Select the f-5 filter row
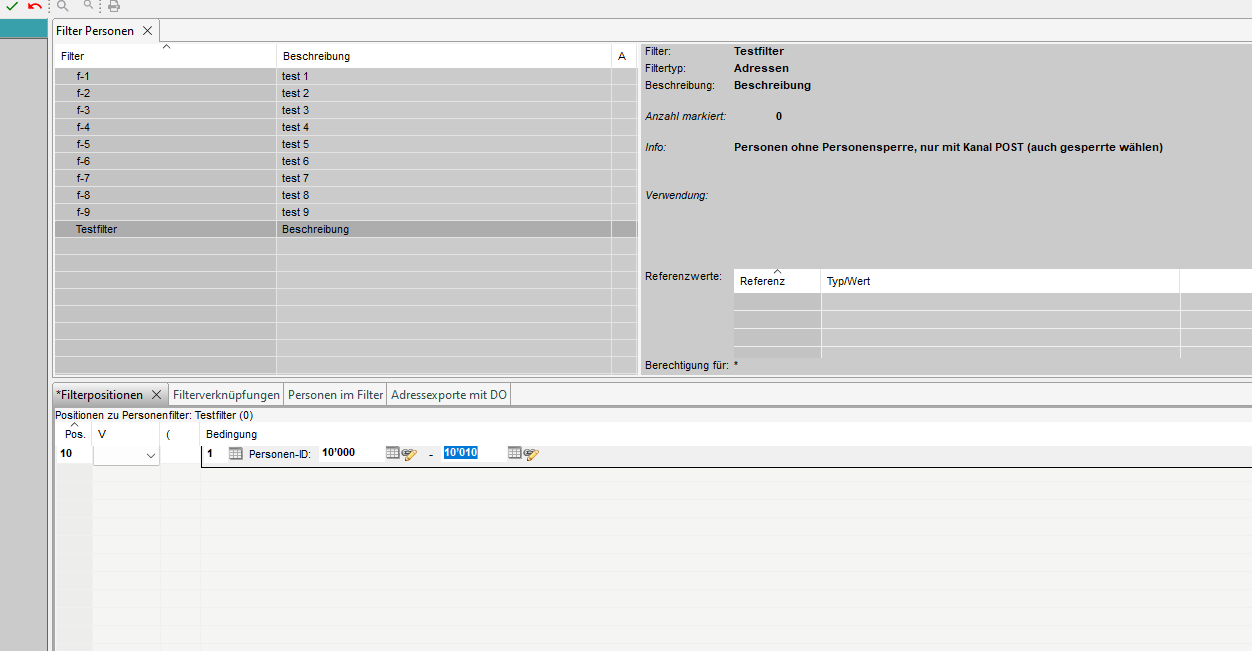The image size is (1252, 651). 165,144
